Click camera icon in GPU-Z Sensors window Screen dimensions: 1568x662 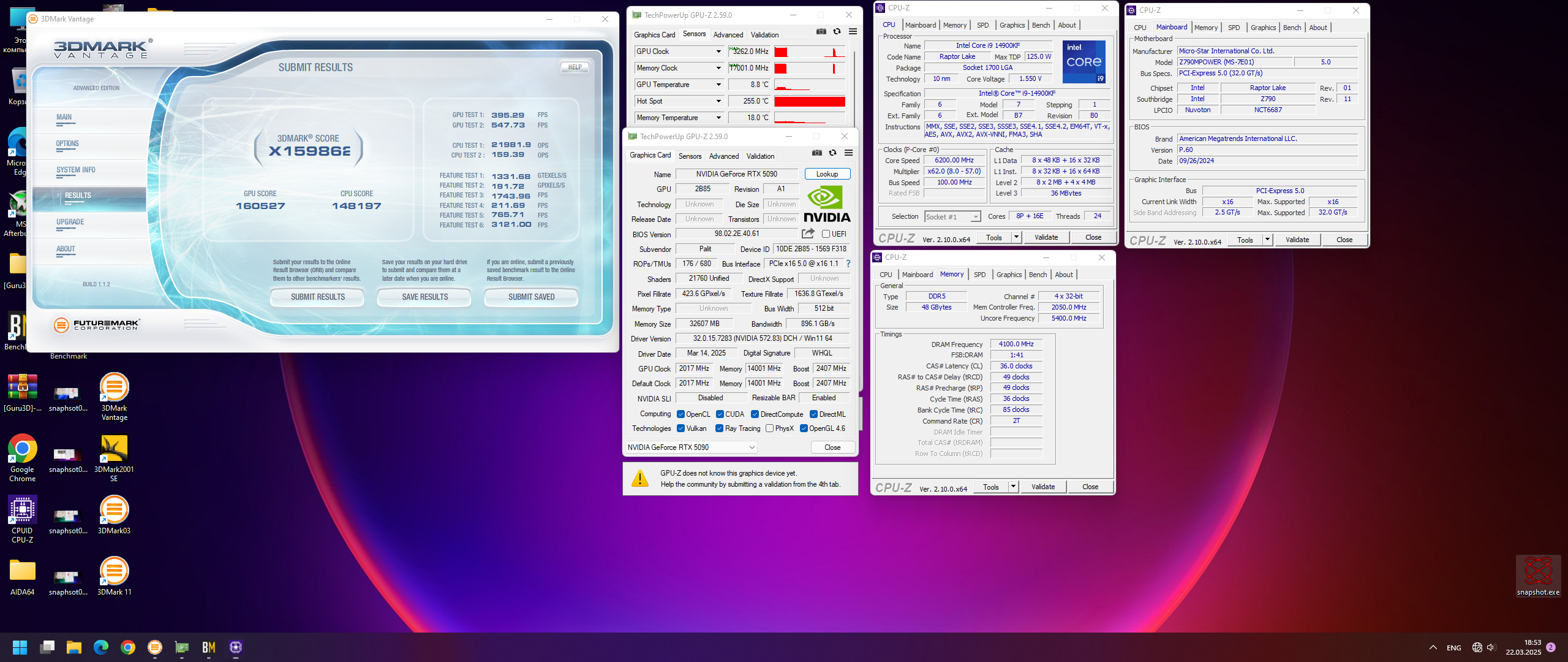click(821, 32)
